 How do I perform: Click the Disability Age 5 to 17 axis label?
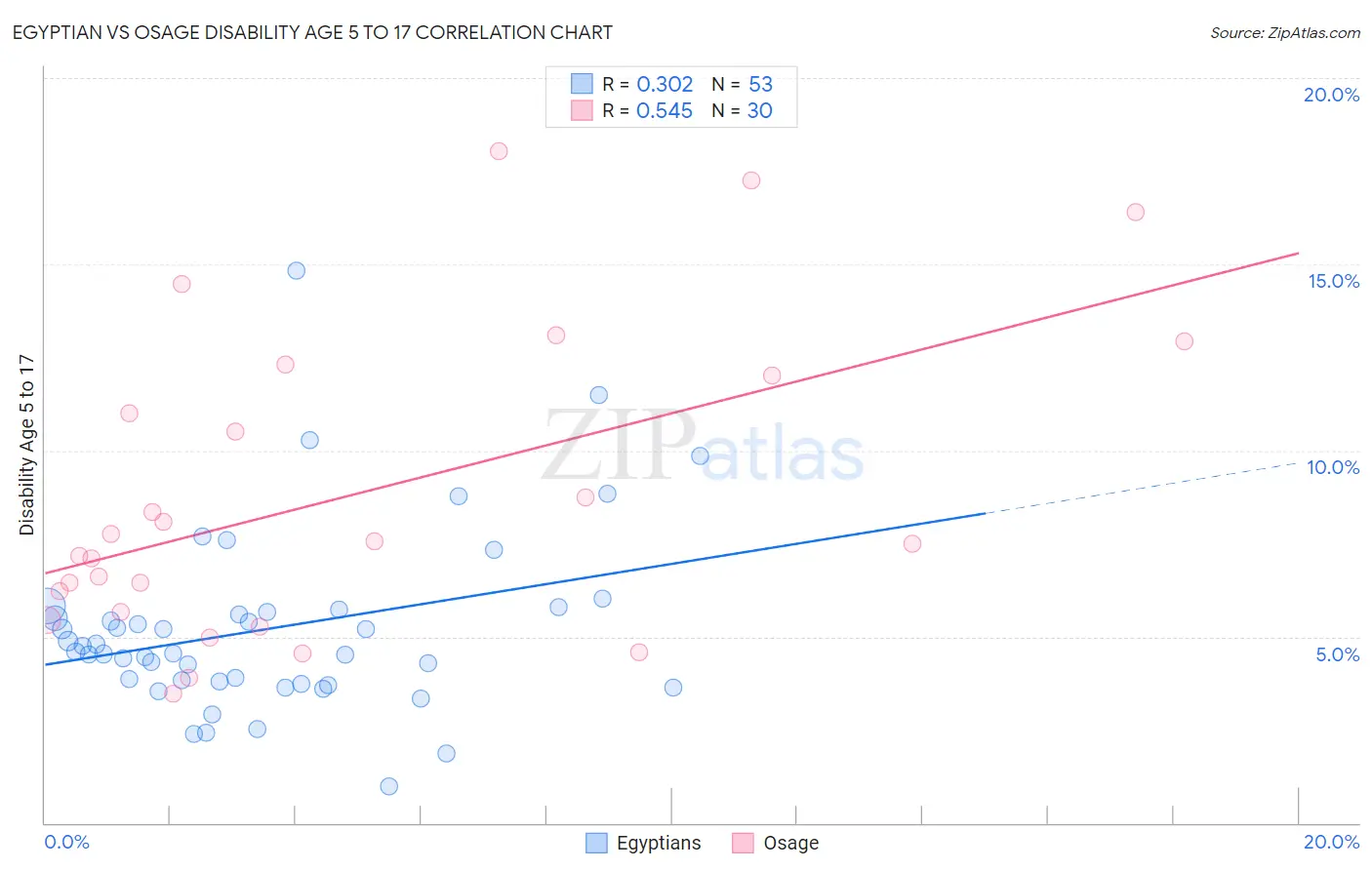26,445
